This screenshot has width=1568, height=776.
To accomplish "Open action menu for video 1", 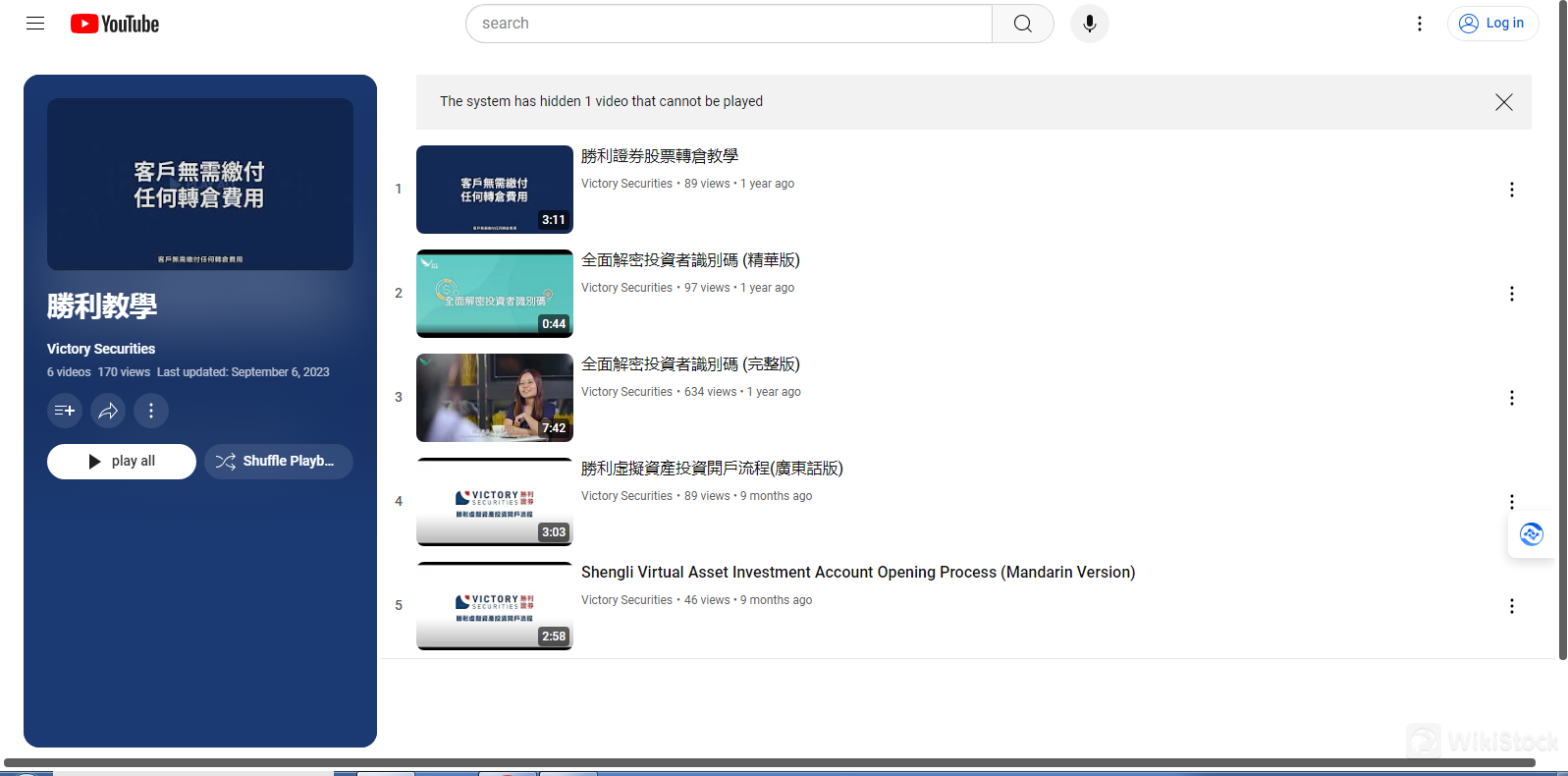I will point(1512,190).
